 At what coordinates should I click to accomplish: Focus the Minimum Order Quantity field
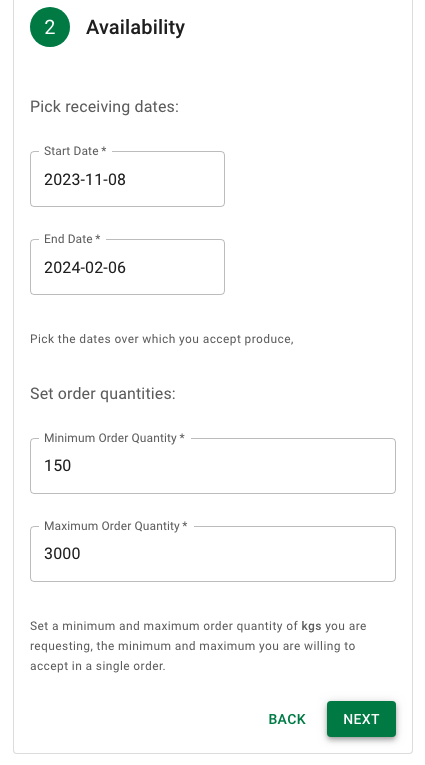[x=213, y=466]
